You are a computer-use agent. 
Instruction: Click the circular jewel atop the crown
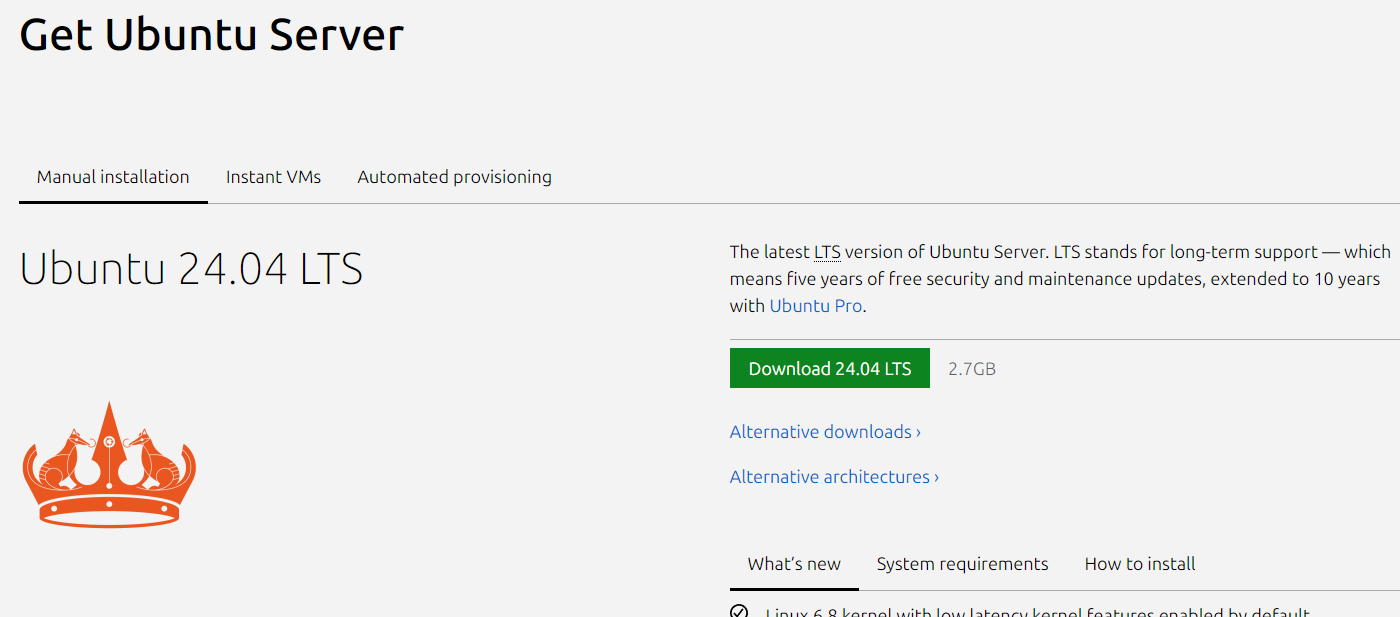109,441
